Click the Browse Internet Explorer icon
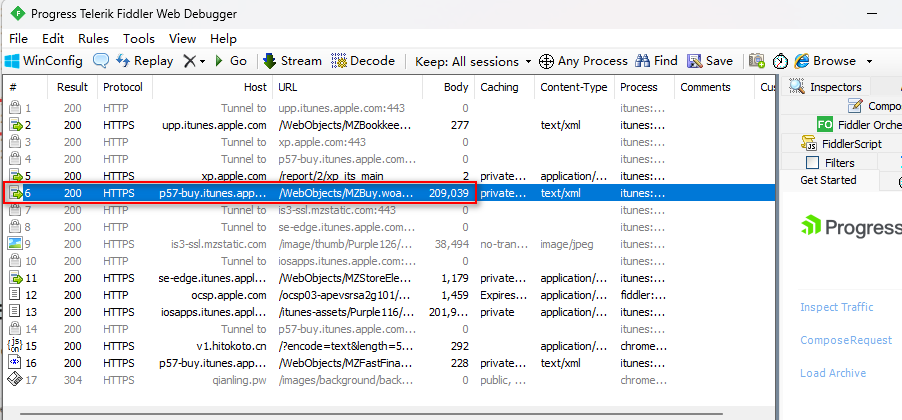The image size is (902, 420). point(802,60)
